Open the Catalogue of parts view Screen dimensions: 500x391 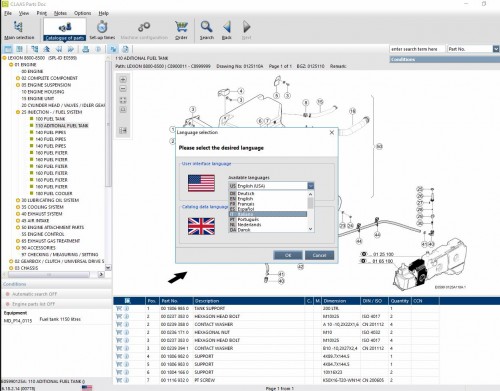pyautogui.click(x=65, y=30)
